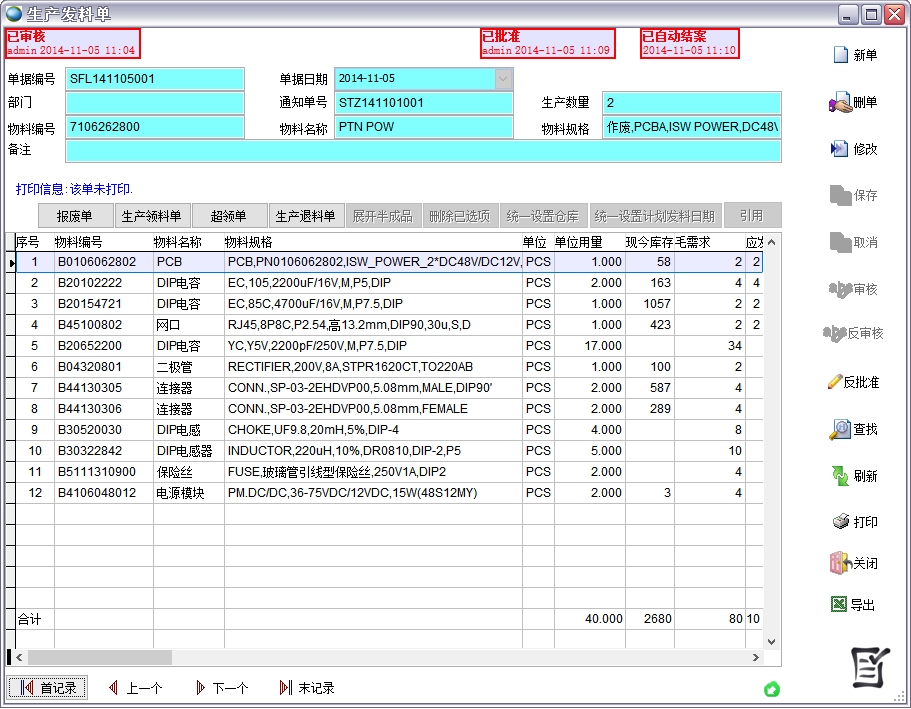Click the 超领单 button

(x=228, y=216)
